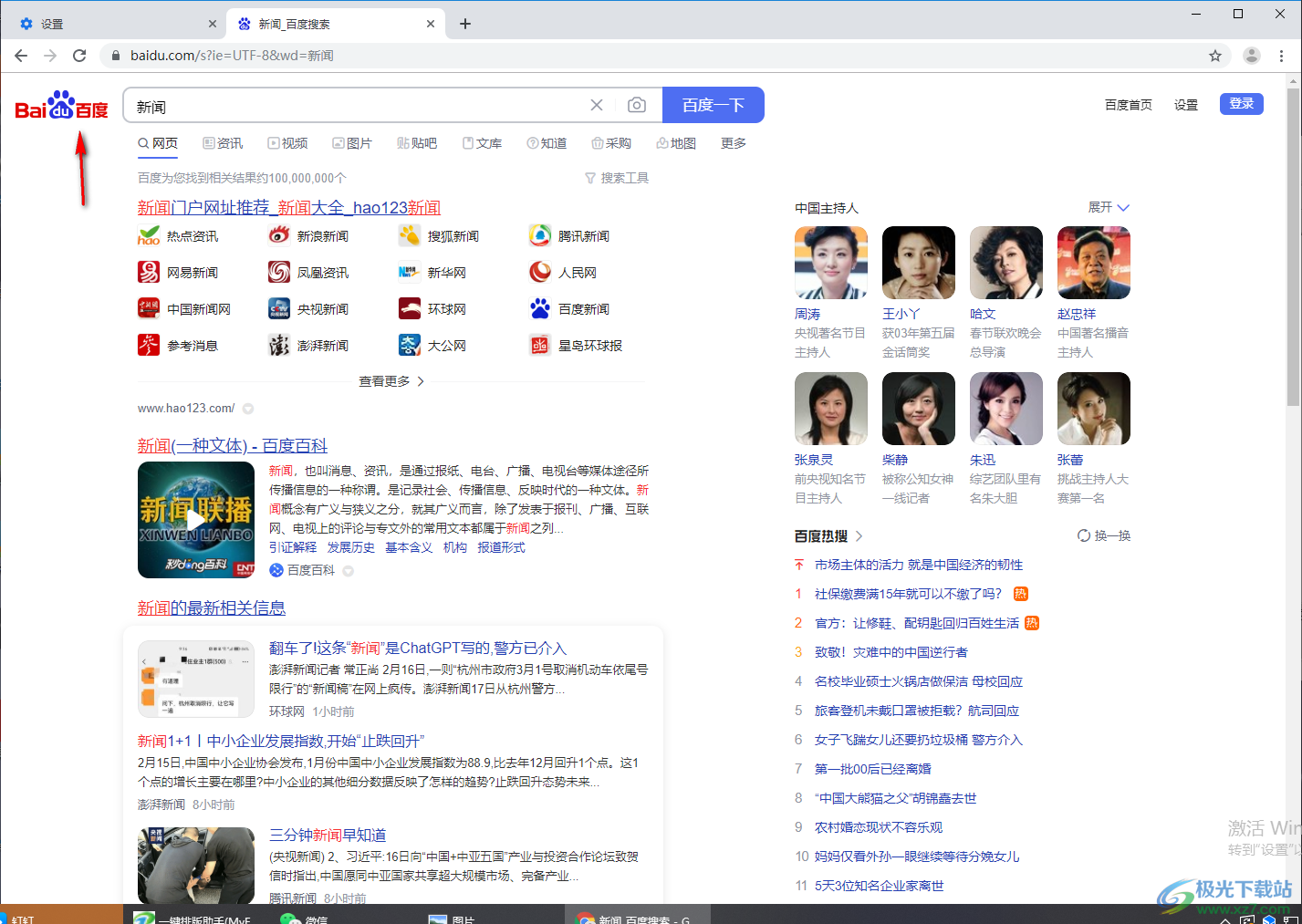The width and height of the screenshot is (1302, 924).
Task: Open 凤凰资讯 icon link
Action: 279,272
